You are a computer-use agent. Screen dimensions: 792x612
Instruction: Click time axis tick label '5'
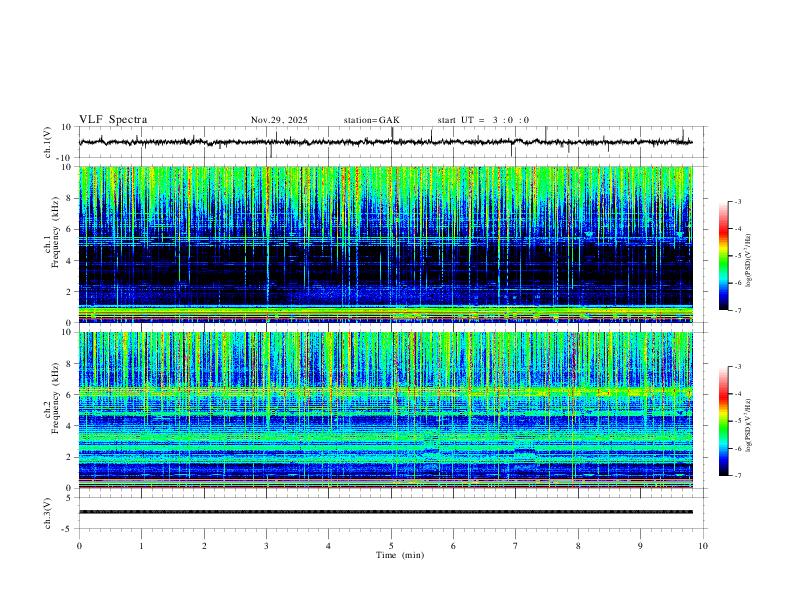(391, 546)
